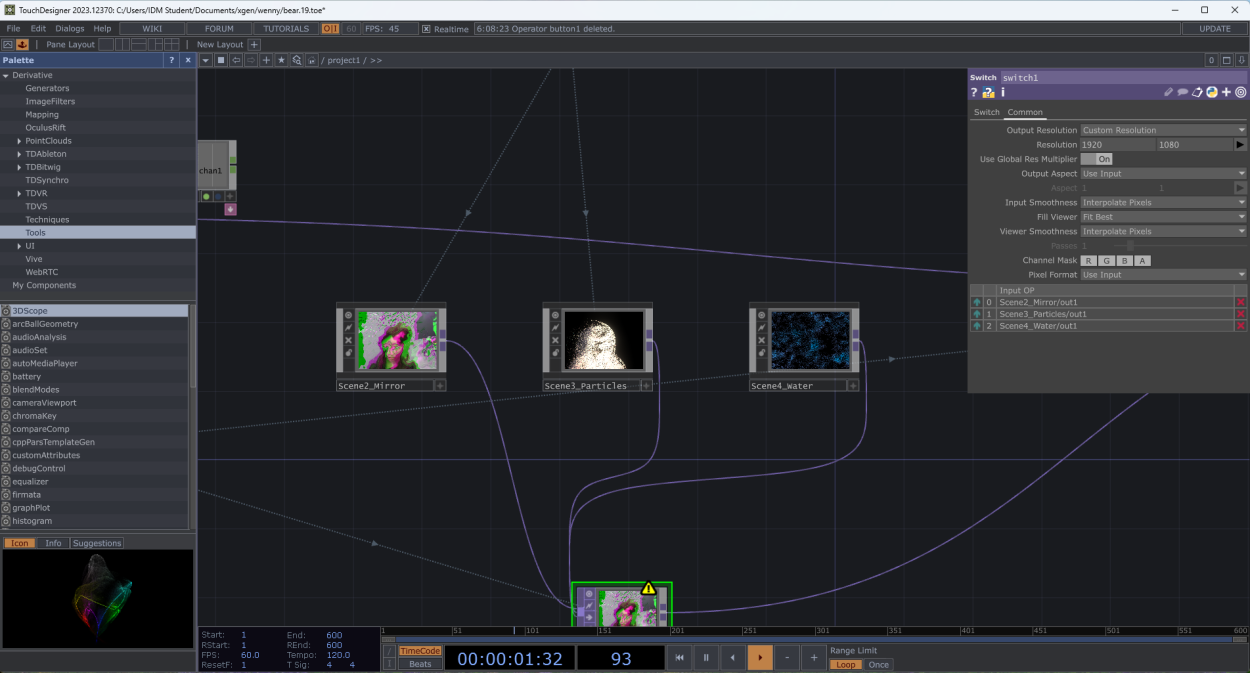The image size is (1250, 673).
Task: Toggle Use Global Res Multiplier on
Action: click(1104, 158)
